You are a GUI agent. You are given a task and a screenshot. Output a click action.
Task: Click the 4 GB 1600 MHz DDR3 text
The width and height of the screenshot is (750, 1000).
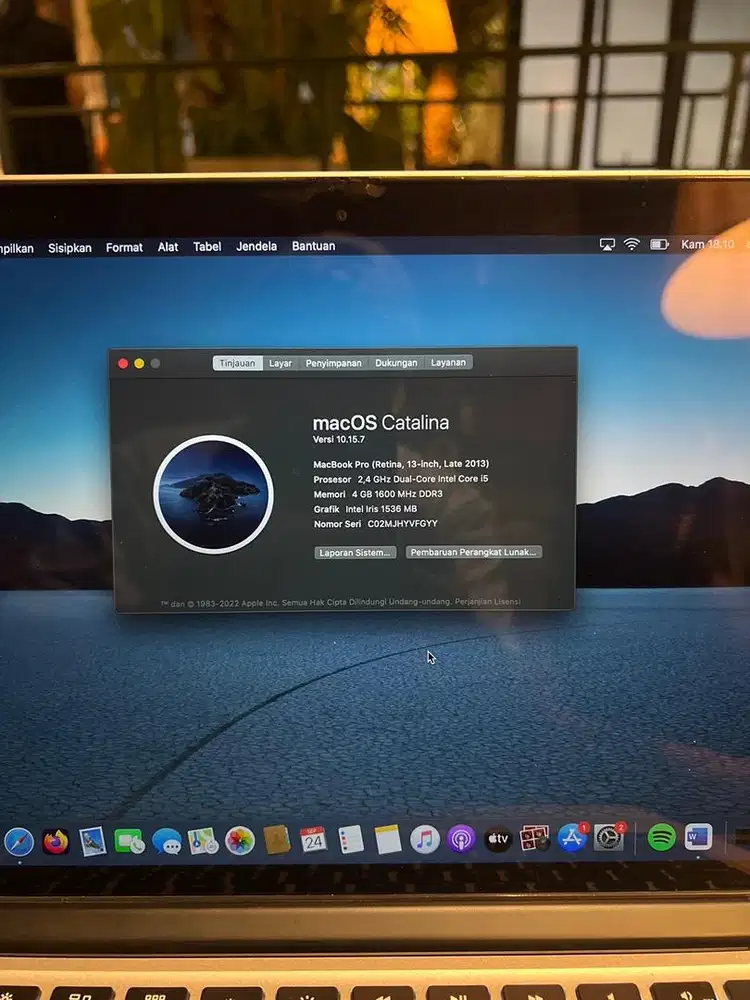click(x=397, y=494)
